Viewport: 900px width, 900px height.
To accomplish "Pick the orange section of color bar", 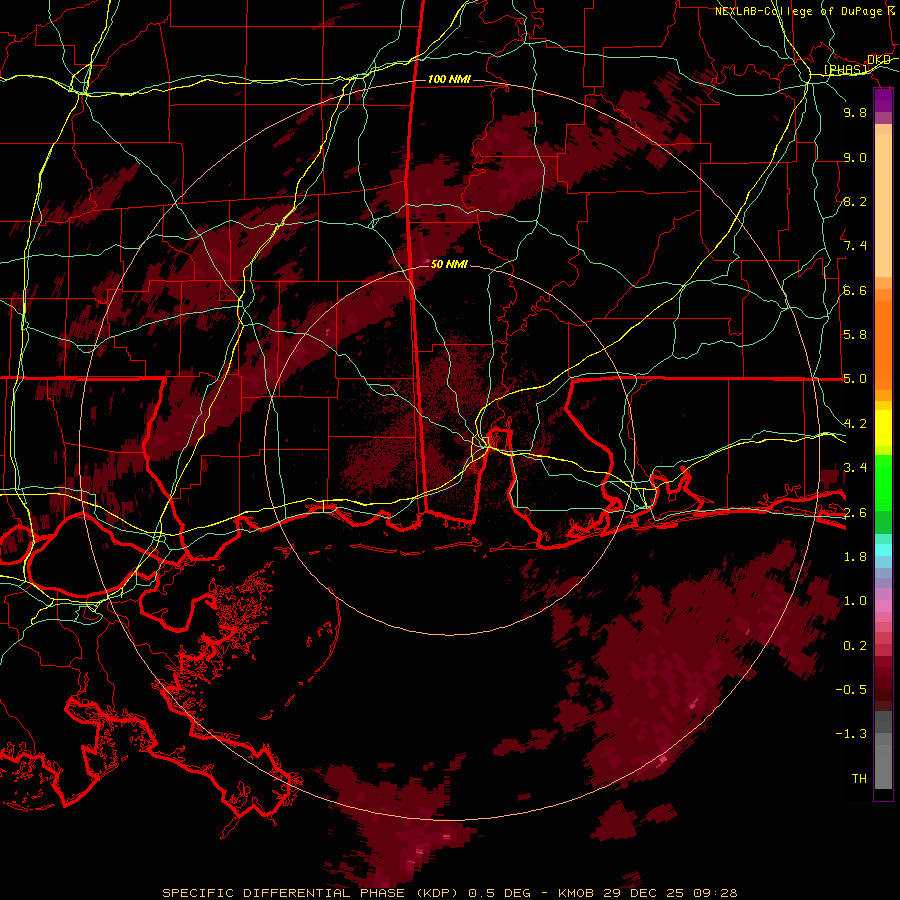I will [x=883, y=344].
